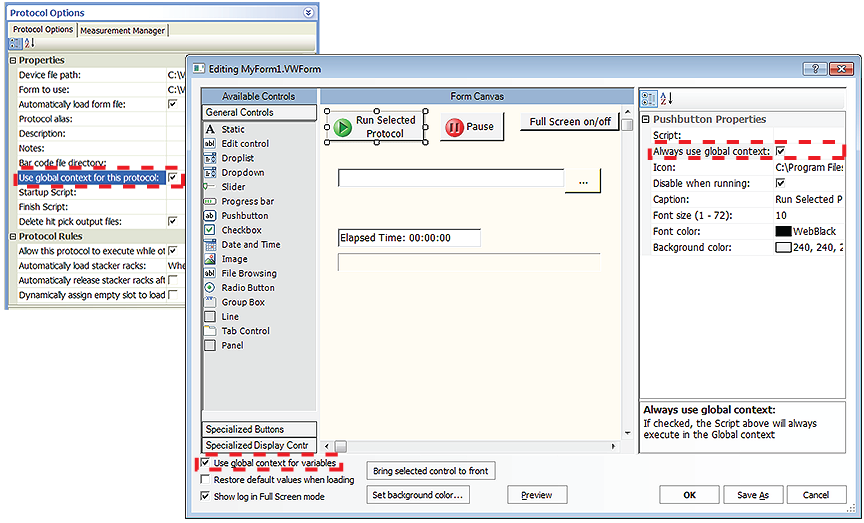Enable 'Restore default values when loading'

(206, 480)
